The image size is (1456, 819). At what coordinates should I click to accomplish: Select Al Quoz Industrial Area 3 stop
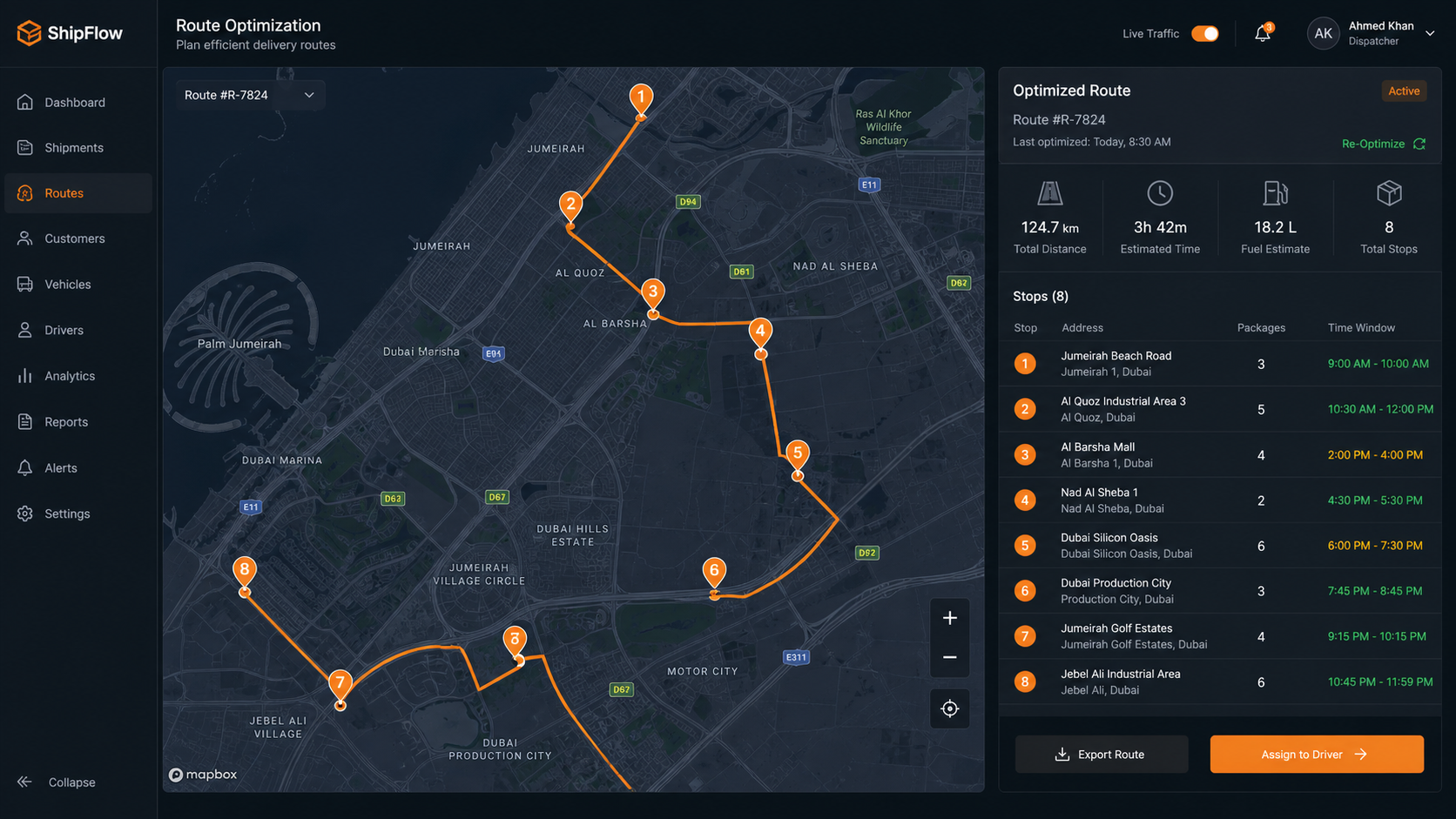point(1220,409)
